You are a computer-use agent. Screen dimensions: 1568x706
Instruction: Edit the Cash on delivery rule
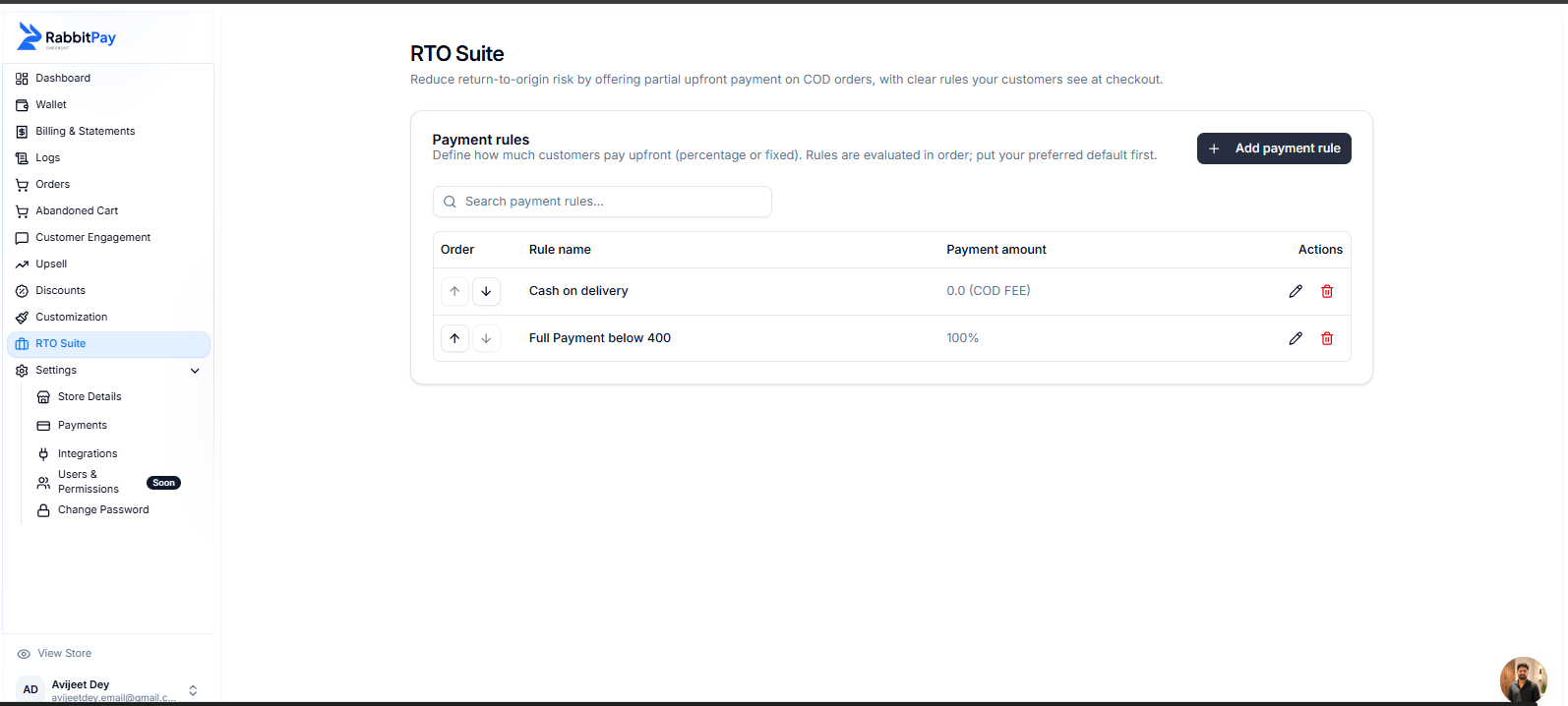[x=1296, y=291]
